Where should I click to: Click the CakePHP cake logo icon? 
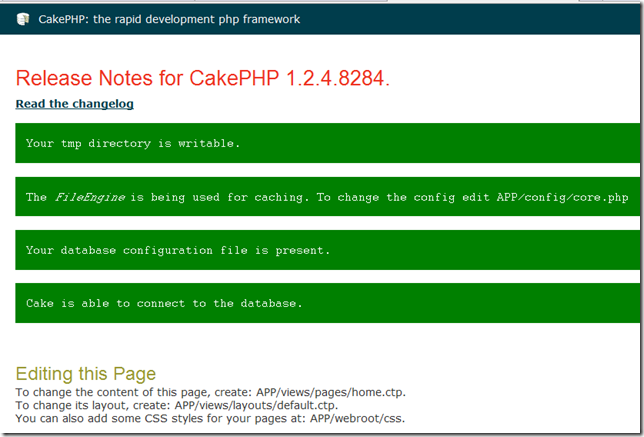[23, 19]
